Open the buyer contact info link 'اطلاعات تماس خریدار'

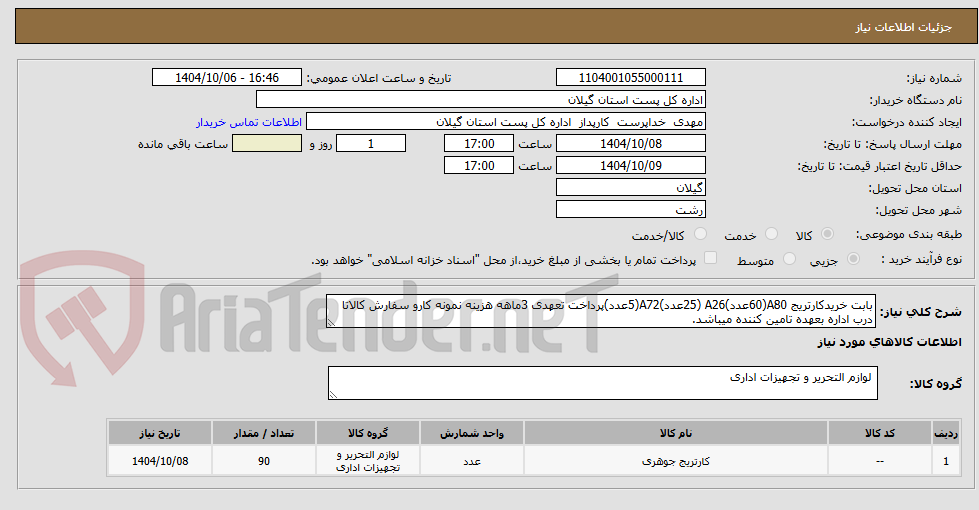click(248, 122)
